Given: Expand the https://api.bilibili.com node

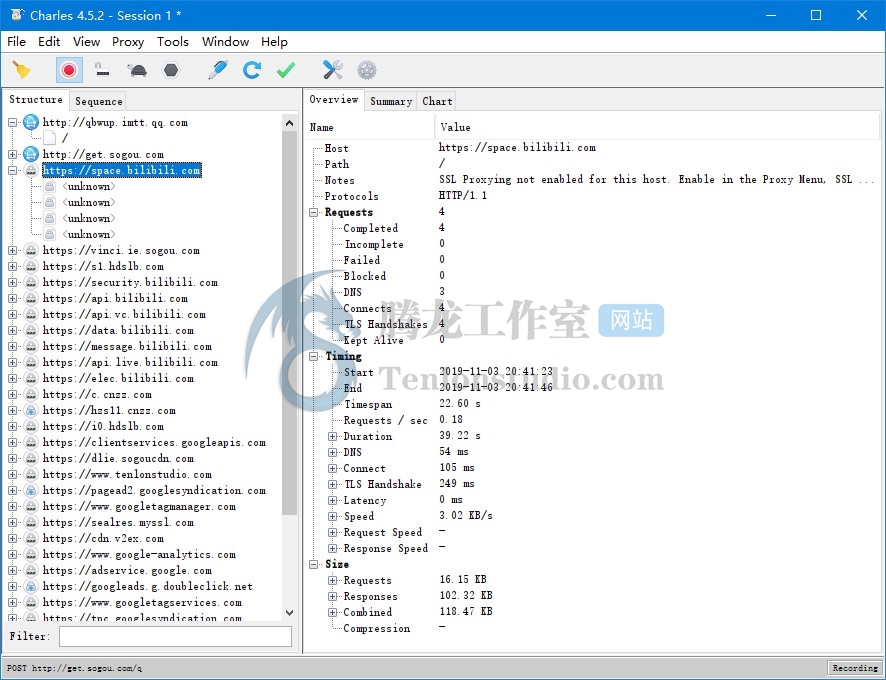Looking at the screenshot, I should coord(12,298).
